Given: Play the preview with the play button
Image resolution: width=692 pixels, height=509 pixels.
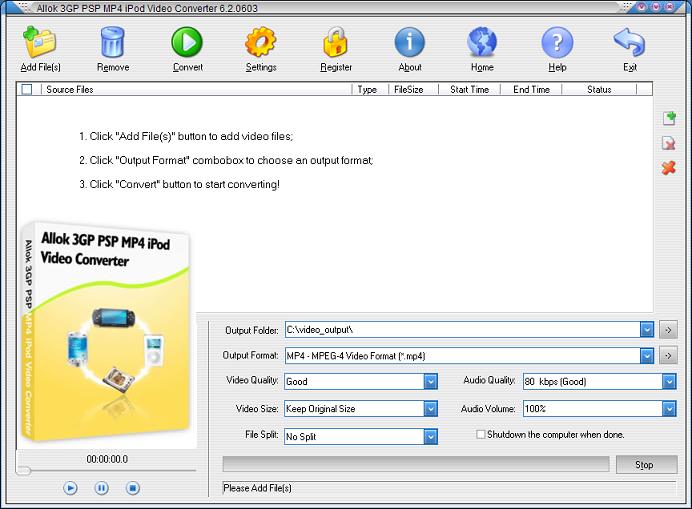Looking at the screenshot, I should coord(70,488).
